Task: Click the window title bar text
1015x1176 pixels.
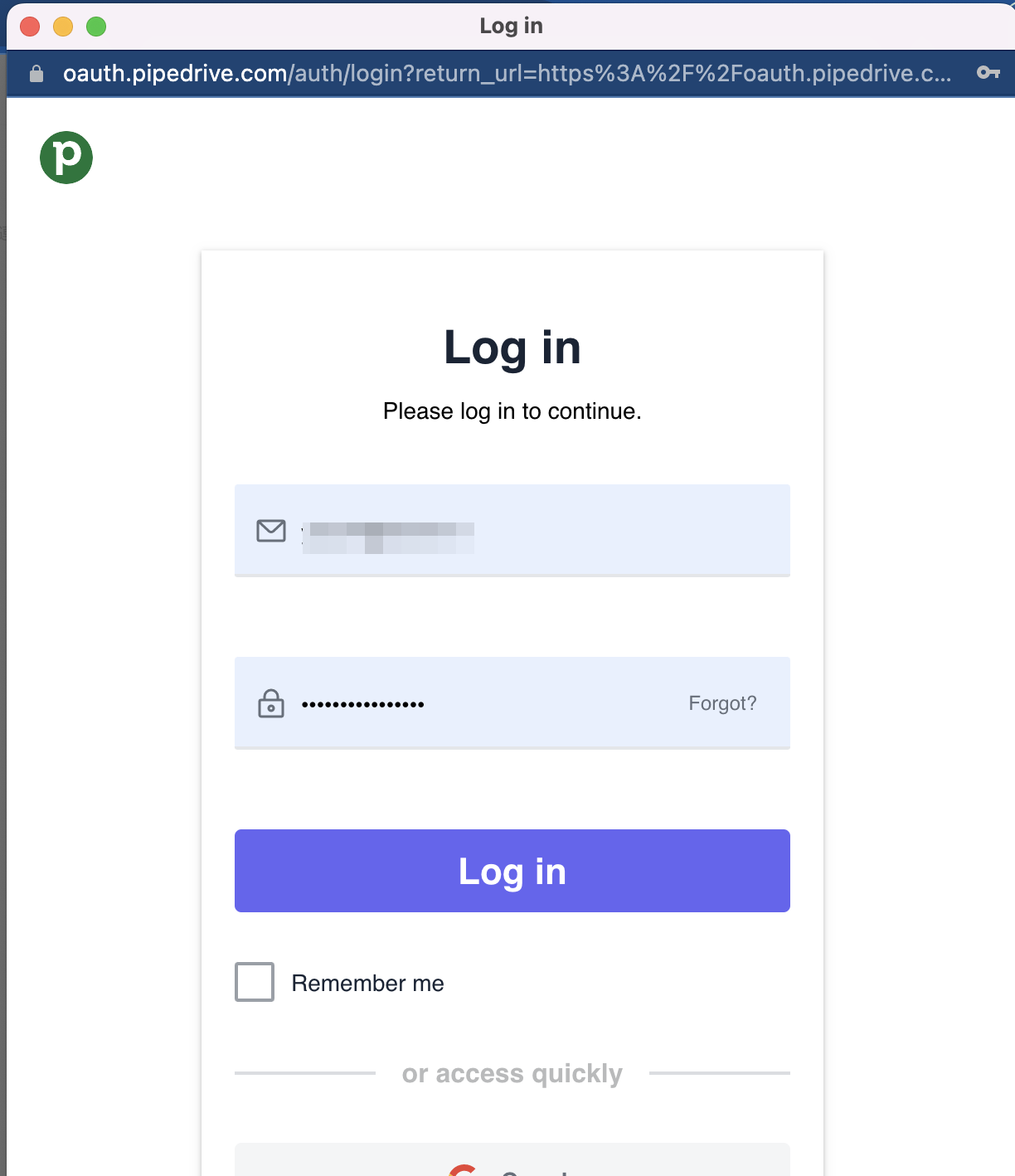Action: pos(511,27)
